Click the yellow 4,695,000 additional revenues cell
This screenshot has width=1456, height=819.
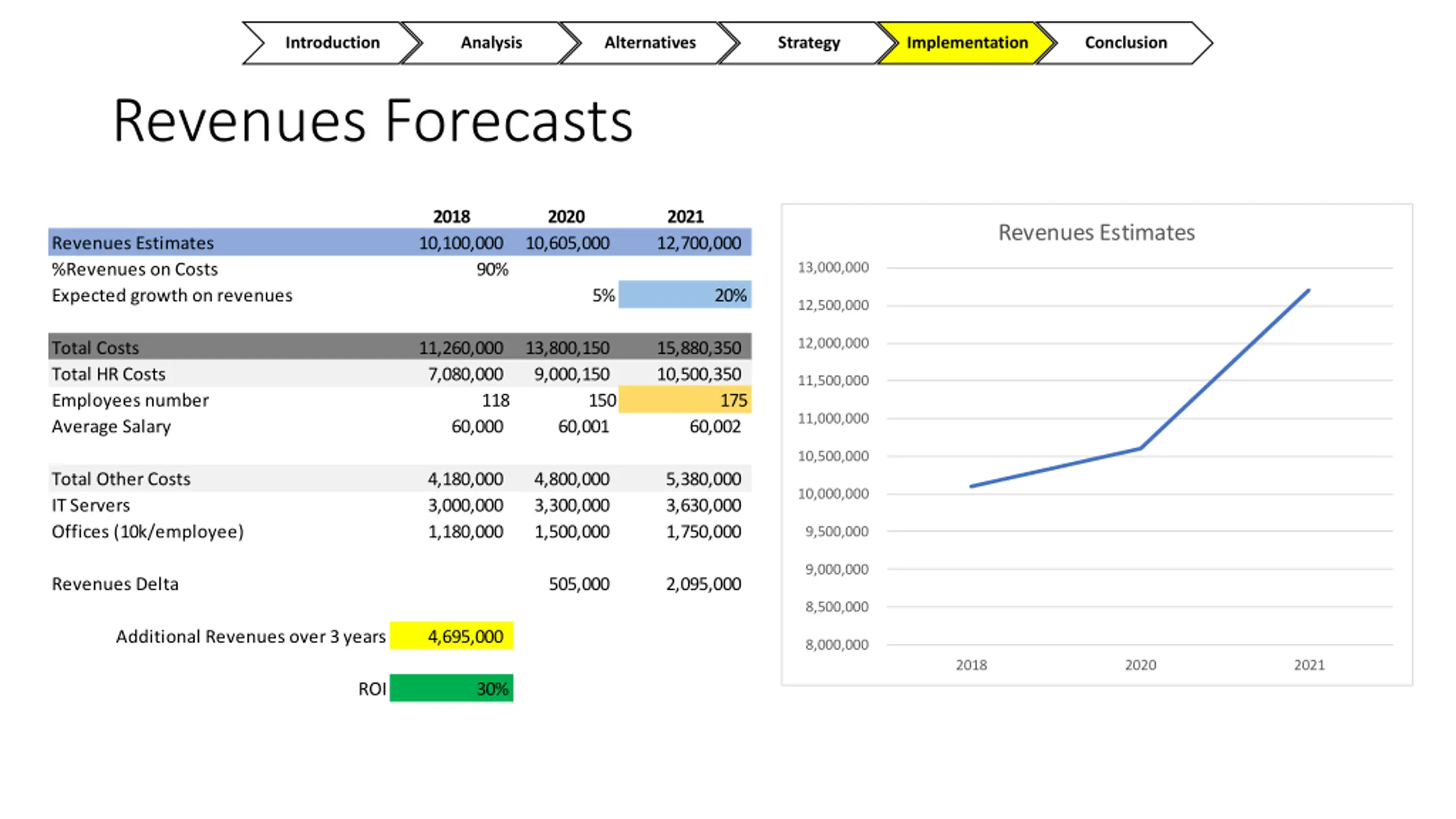[x=451, y=636]
